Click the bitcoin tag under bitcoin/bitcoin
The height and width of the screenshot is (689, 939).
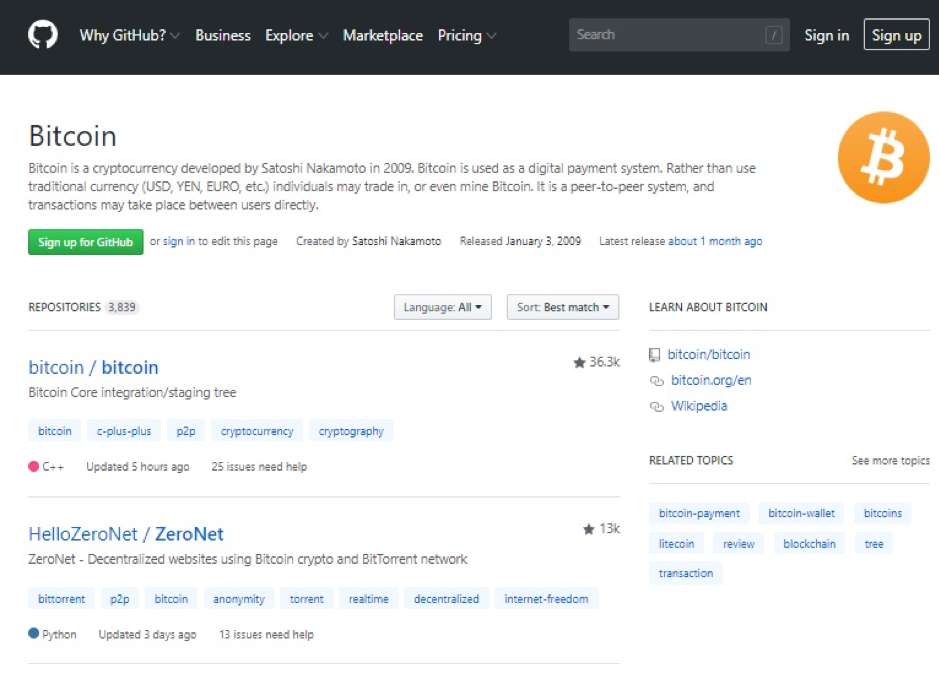tap(54, 431)
